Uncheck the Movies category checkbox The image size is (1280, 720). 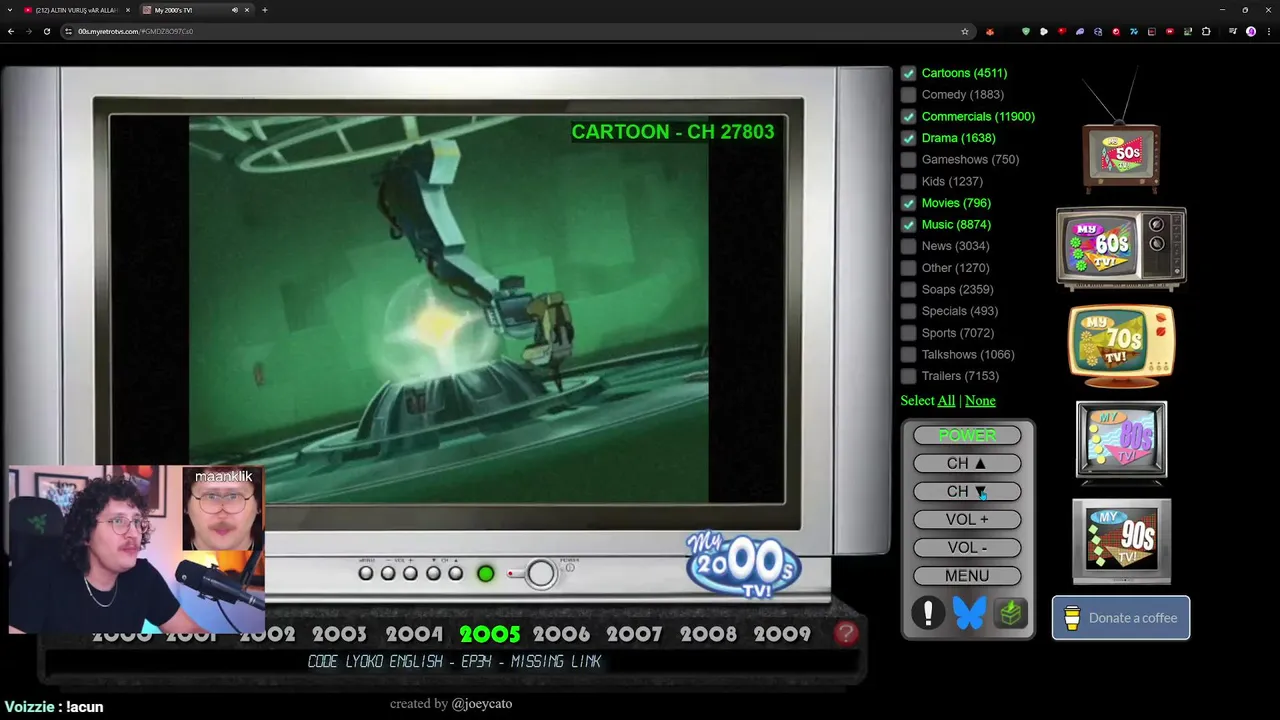[908, 203]
